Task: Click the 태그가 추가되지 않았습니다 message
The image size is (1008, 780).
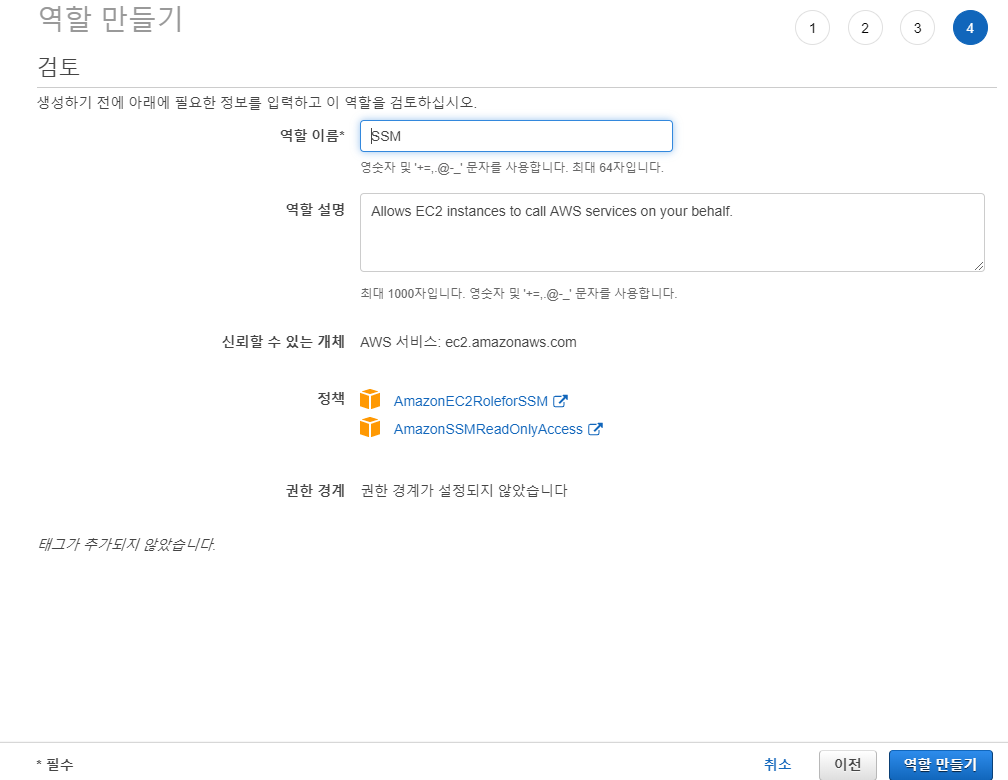Action: pyautogui.click(x=126, y=544)
